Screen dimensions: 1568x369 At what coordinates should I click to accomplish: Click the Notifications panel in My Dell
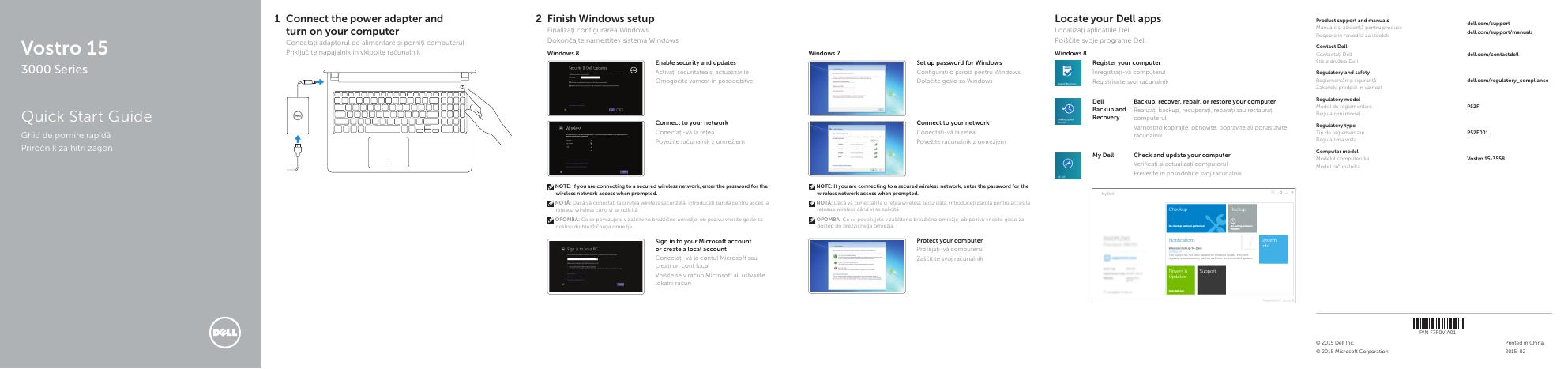coord(1212,249)
